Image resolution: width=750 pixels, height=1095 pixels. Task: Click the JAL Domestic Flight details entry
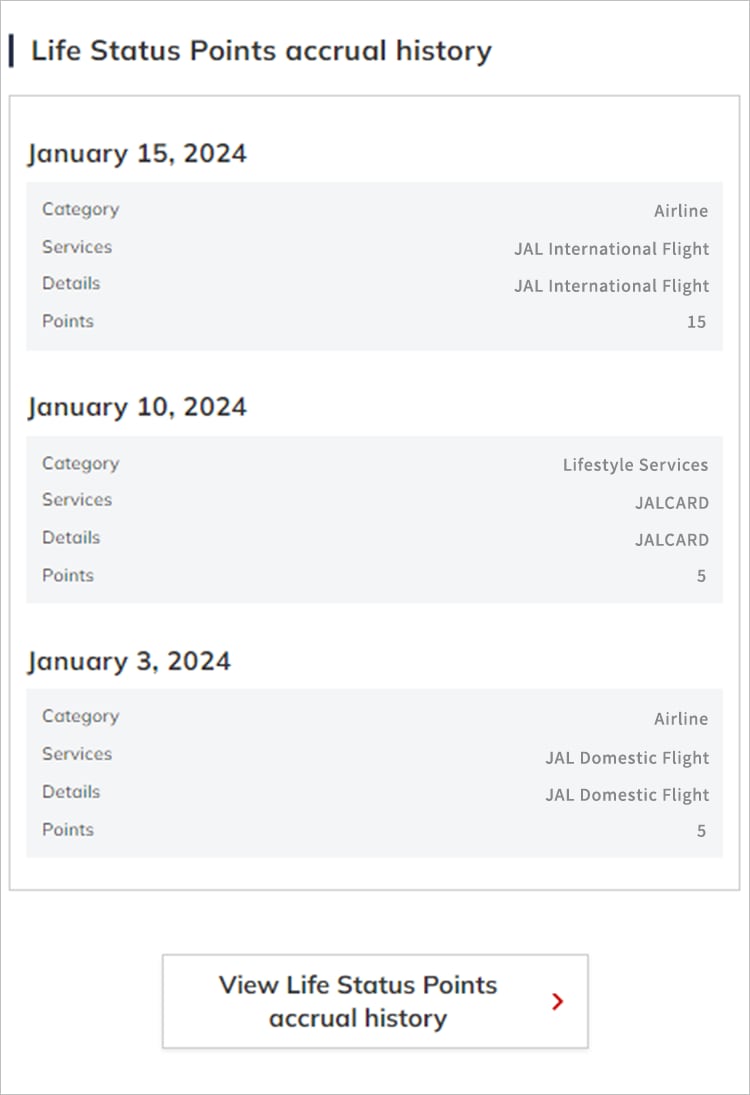pos(627,794)
